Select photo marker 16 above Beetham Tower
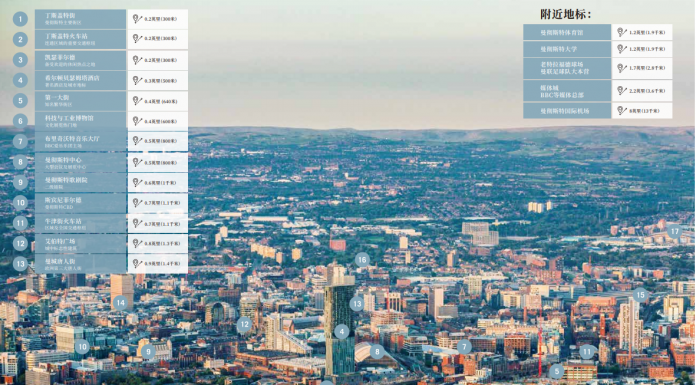 point(362,260)
